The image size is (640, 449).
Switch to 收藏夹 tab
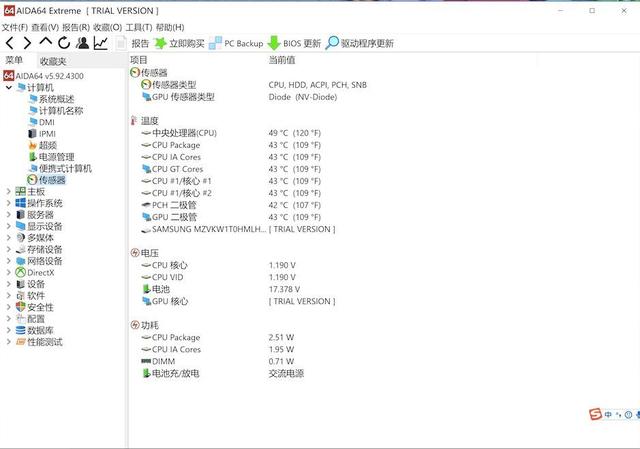tap(53, 61)
